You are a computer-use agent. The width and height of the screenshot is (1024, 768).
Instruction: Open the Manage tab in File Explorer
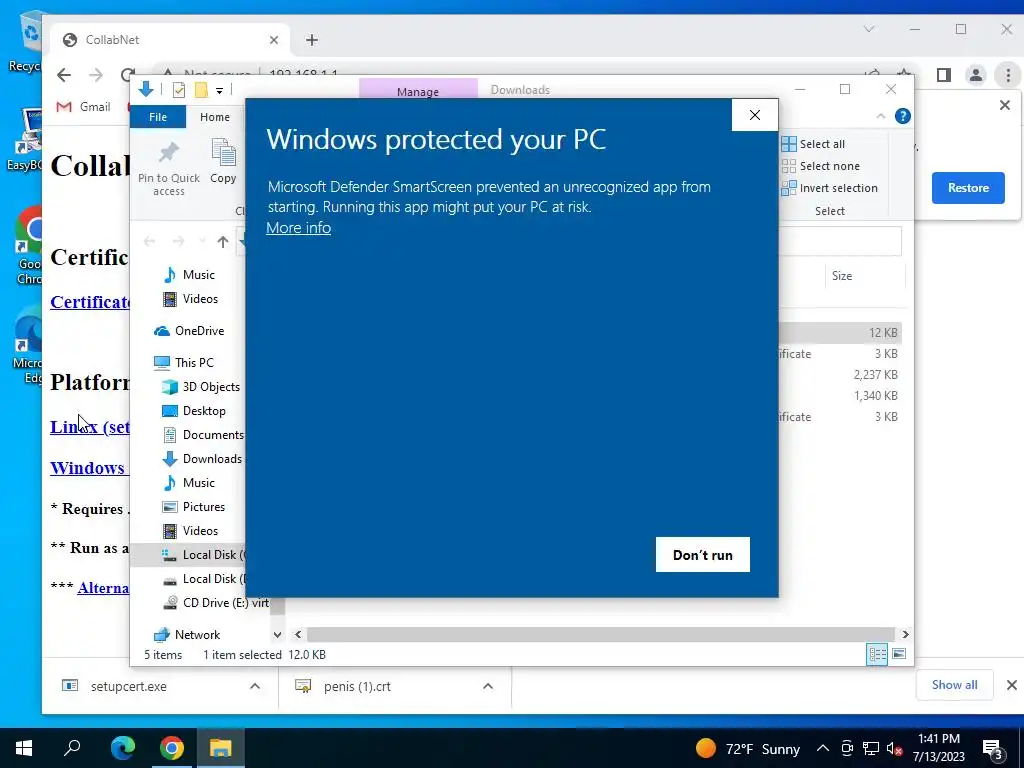click(418, 91)
